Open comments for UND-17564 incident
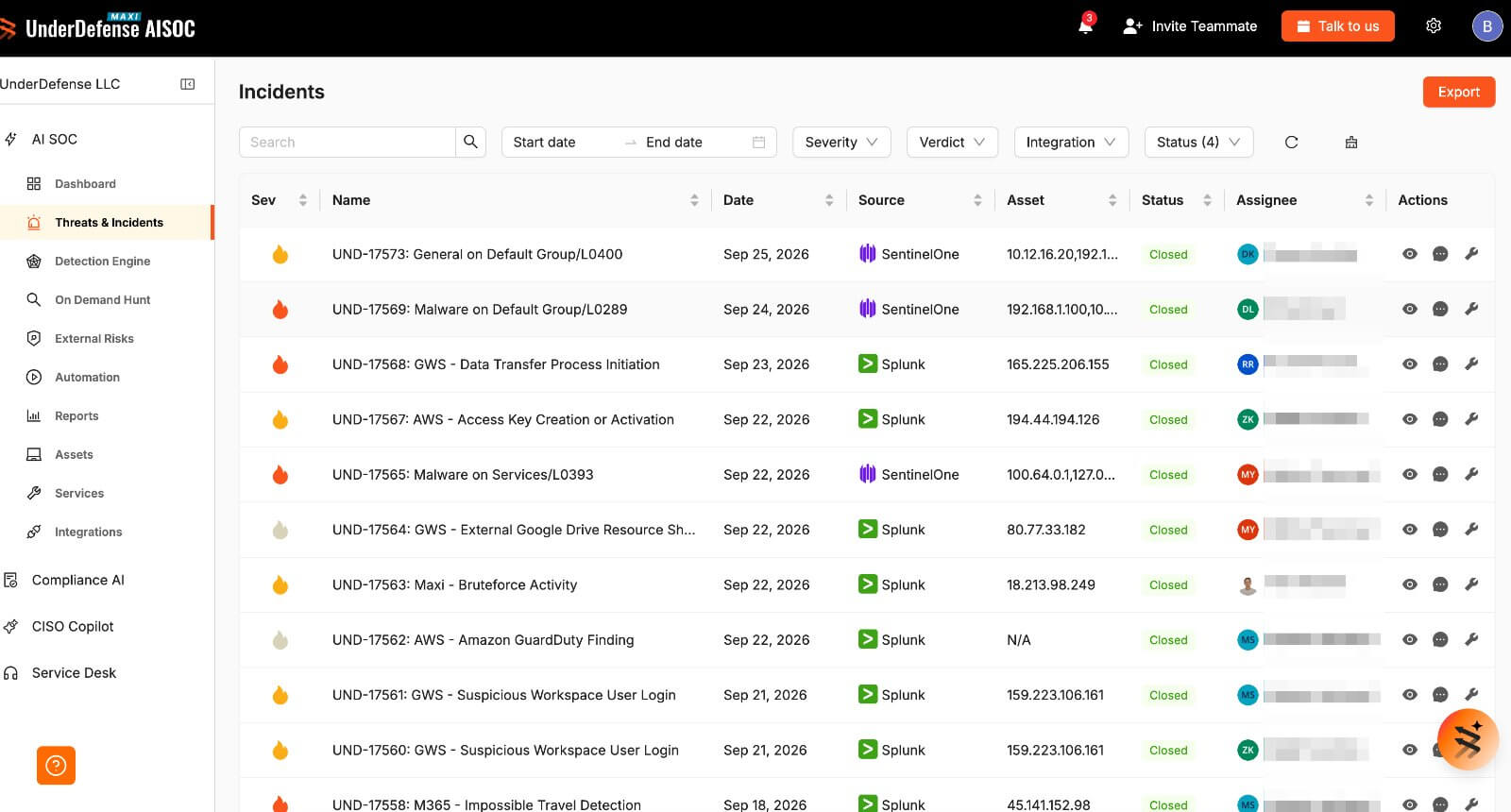The image size is (1511, 812). [x=1440, y=530]
